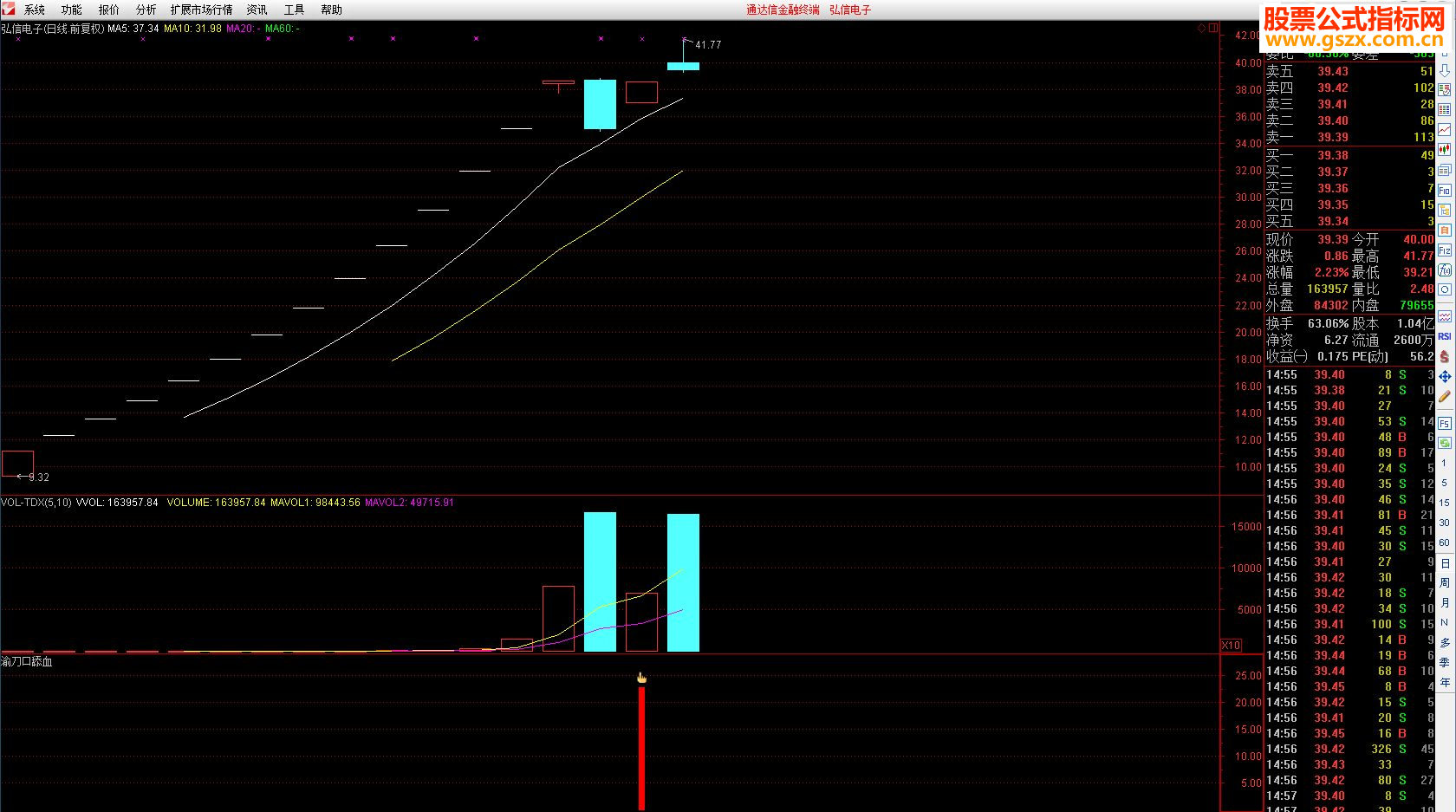Click the 换手 63.06% value
The height and width of the screenshot is (812, 1456).
1328,323
